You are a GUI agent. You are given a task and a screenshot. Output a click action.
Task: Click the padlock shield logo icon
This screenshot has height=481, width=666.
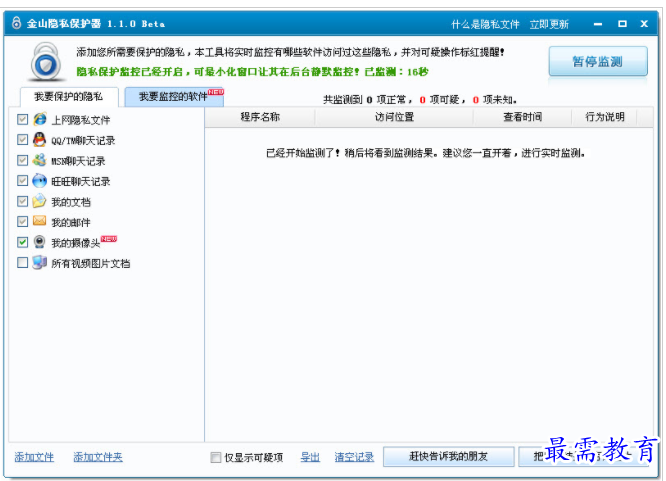[46, 62]
